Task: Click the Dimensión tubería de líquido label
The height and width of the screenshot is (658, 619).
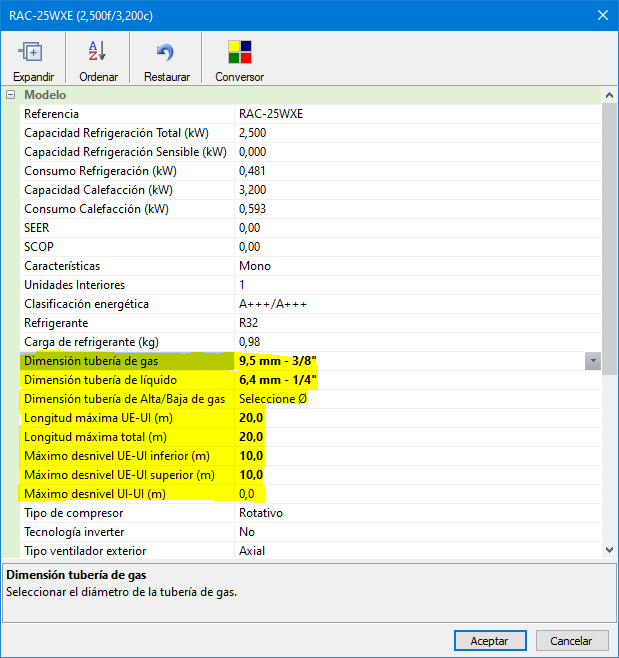Action: (100, 380)
